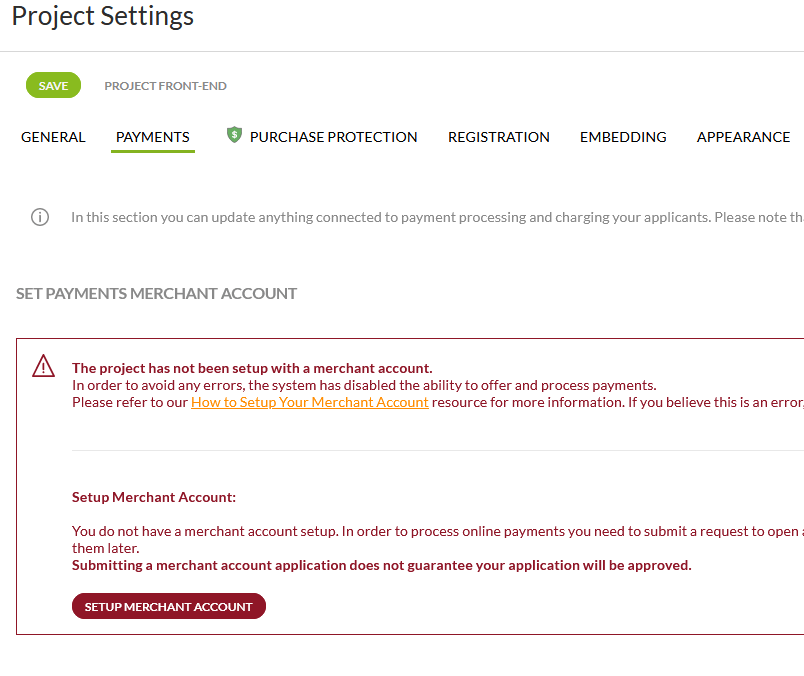Image resolution: width=804 pixels, height=676 pixels.
Task: Click the 'Setup Merchant Account:' subheading
Action: (154, 497)
